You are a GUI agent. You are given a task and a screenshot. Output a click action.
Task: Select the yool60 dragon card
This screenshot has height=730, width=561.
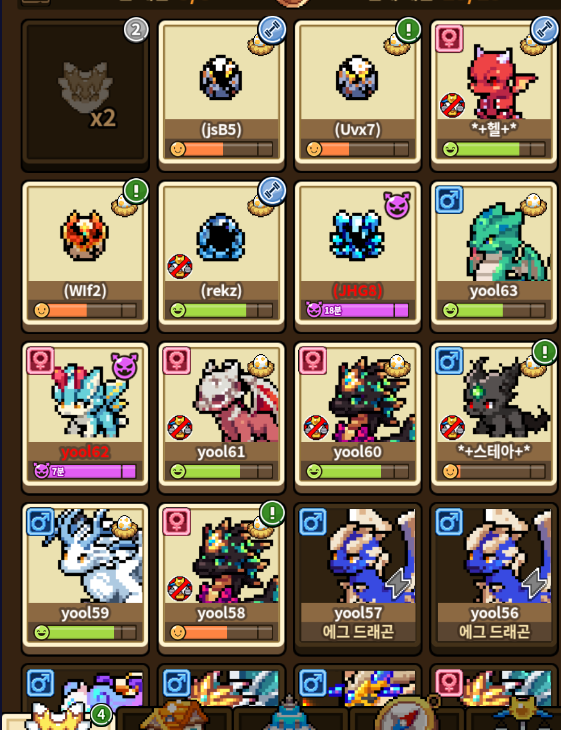(x=358, y=417)
